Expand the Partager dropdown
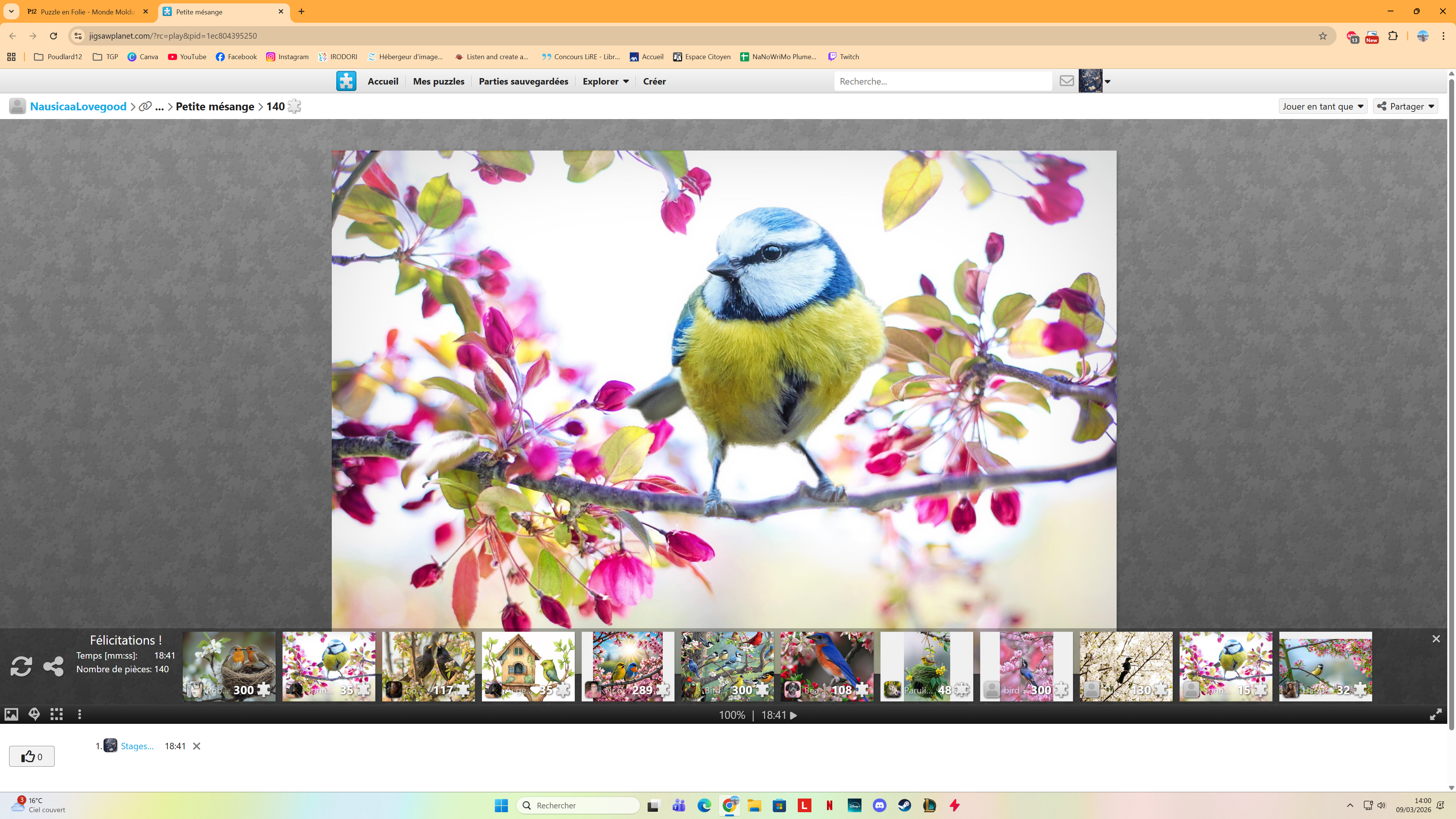Viewport: 1456px width, 819px height. point(1405,106)
